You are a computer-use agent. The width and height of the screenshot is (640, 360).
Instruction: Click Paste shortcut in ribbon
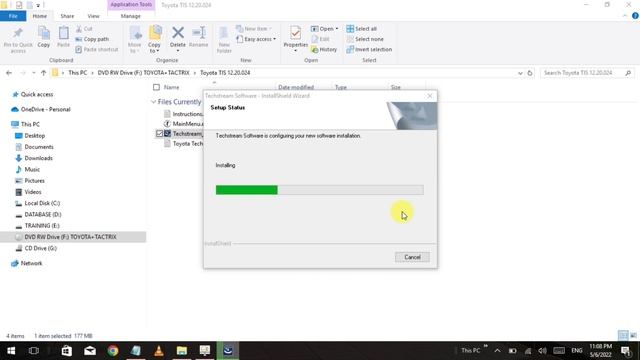pyautogui.click(x=97, y=49)
